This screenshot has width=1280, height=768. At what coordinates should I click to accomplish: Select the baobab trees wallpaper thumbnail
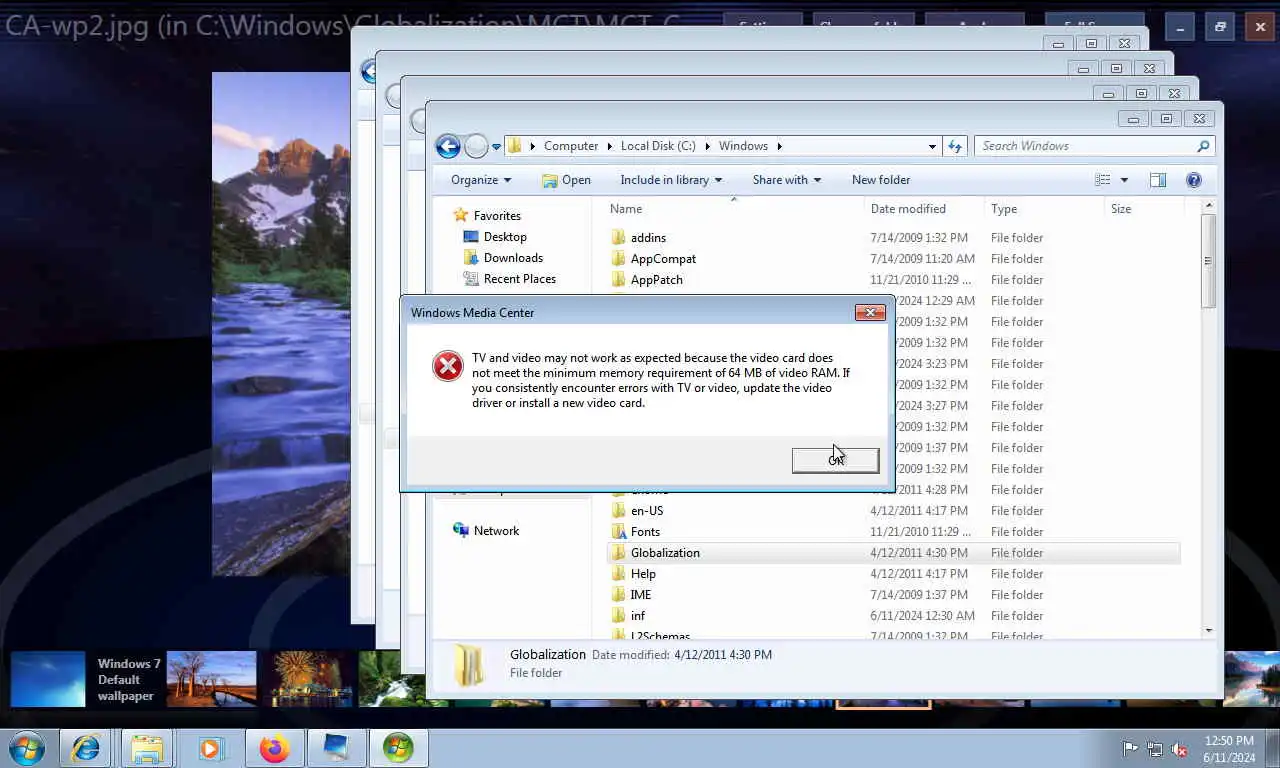(x=211, y=680)
